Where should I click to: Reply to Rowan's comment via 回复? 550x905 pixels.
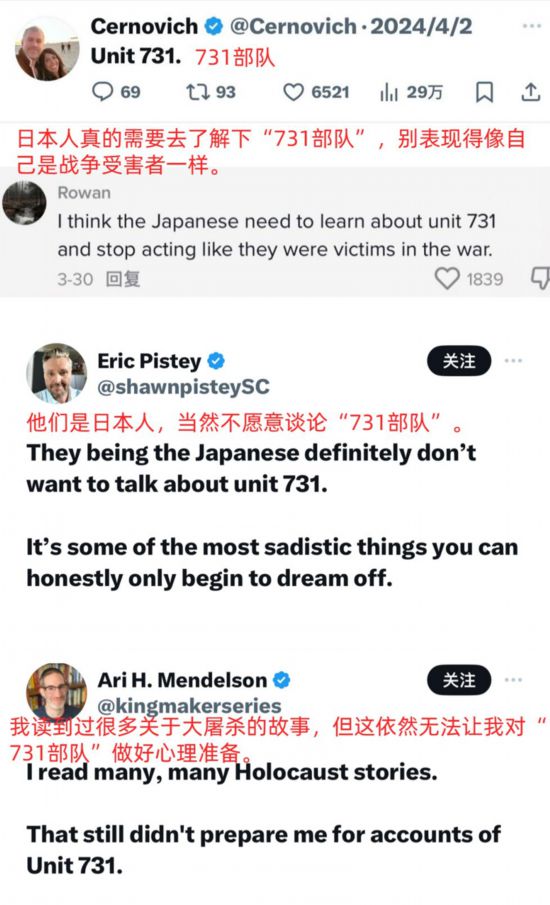tap(123, 279)
